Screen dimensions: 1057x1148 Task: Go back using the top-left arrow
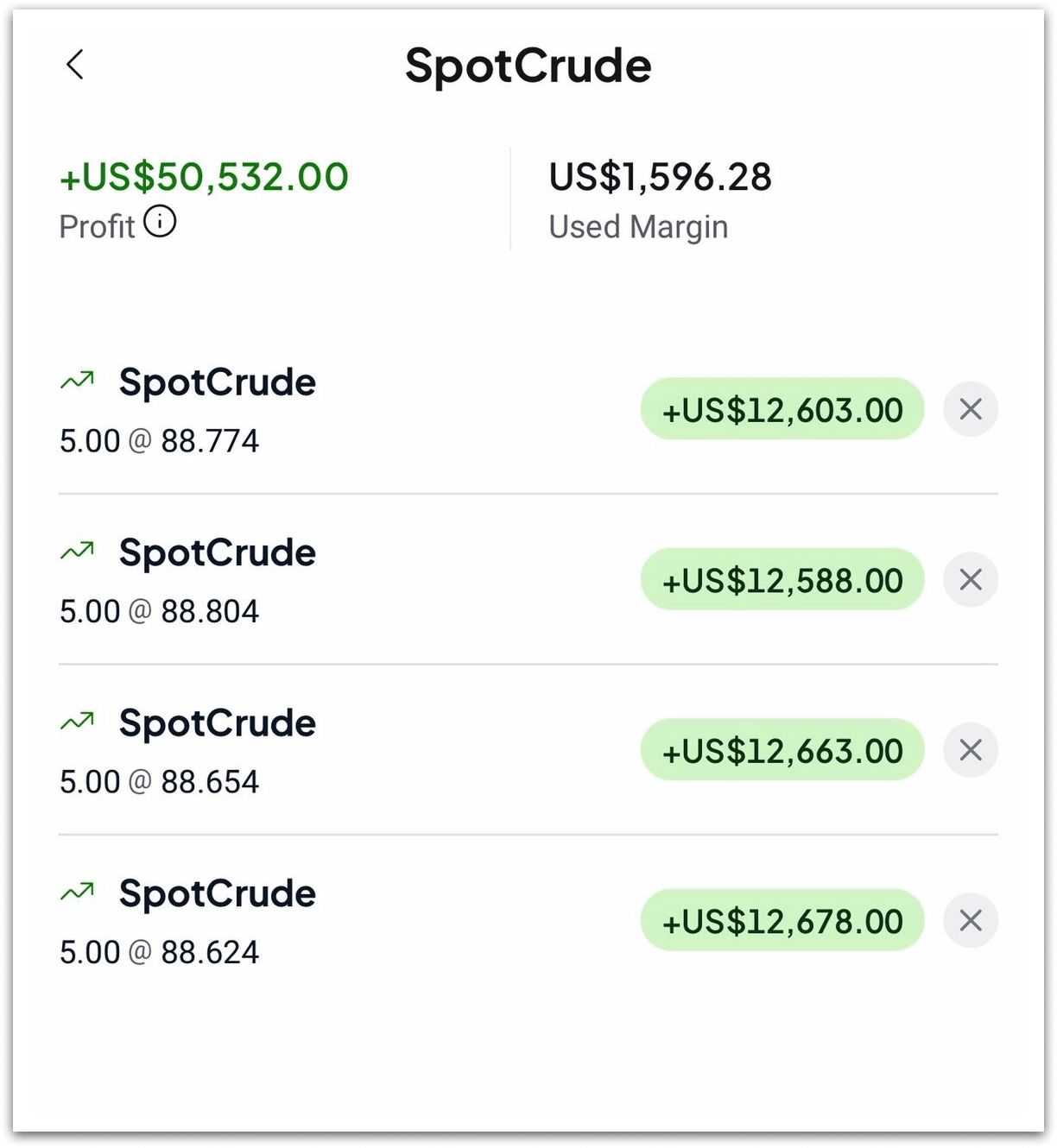pos(75,65)
